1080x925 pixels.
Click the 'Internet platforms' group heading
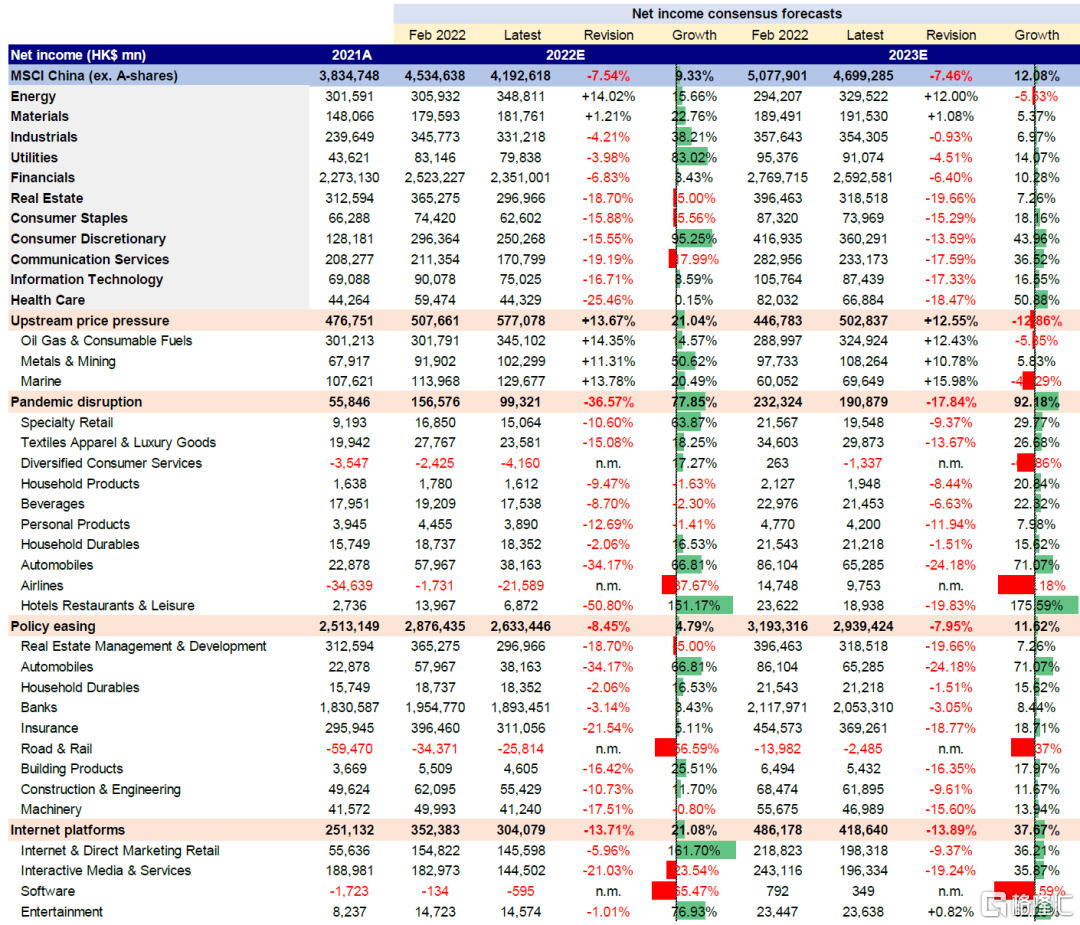coord(68,830)
